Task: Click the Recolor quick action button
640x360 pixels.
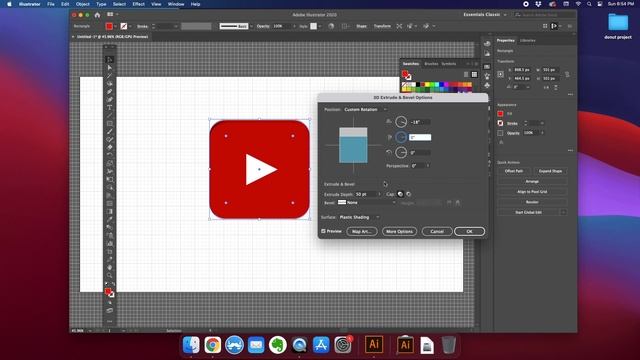Action: pyautogui.click(x=532, y=202)
